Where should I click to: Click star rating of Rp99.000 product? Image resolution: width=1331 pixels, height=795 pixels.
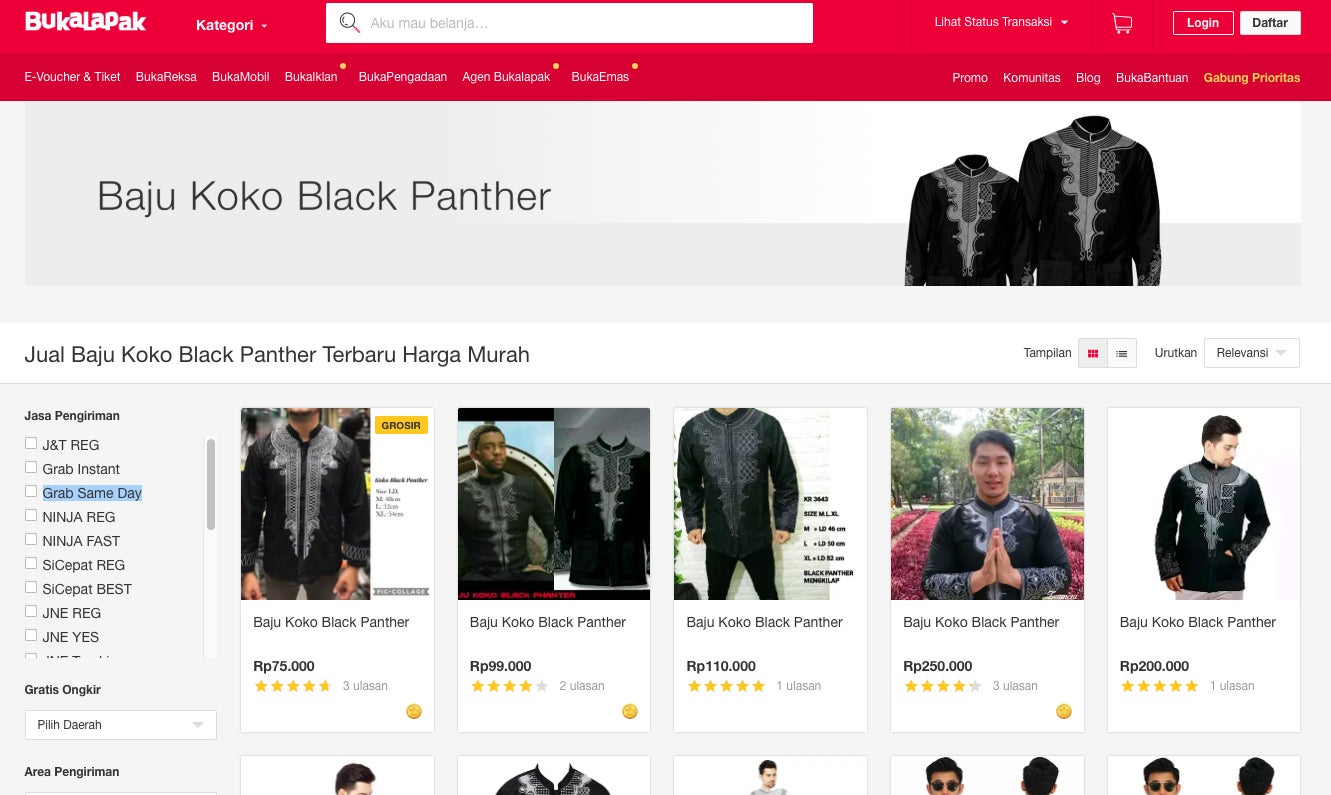509,686
